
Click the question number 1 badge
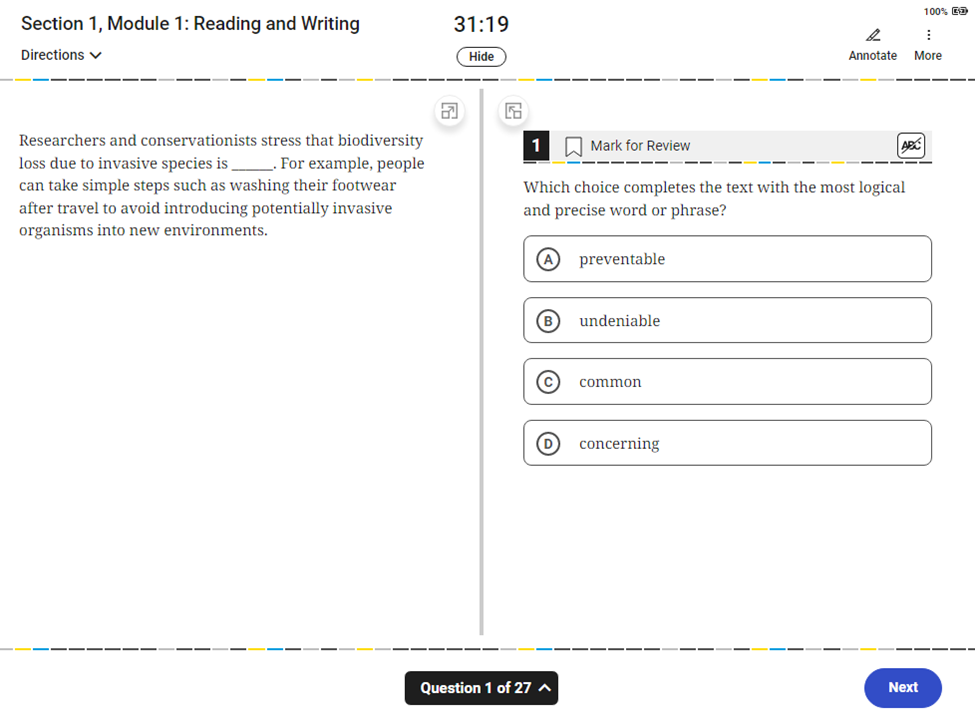coord(536,145)
